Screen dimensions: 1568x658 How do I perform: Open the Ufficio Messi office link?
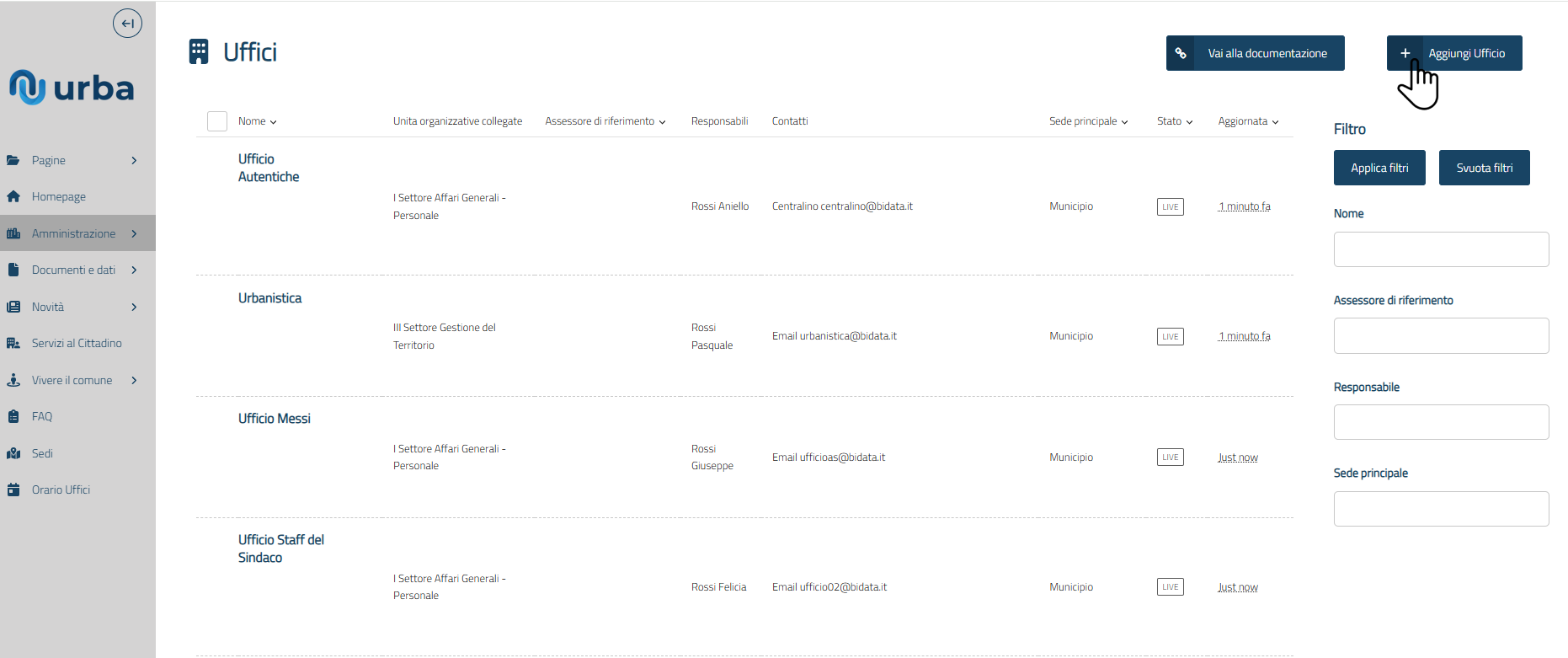[275, 419]
